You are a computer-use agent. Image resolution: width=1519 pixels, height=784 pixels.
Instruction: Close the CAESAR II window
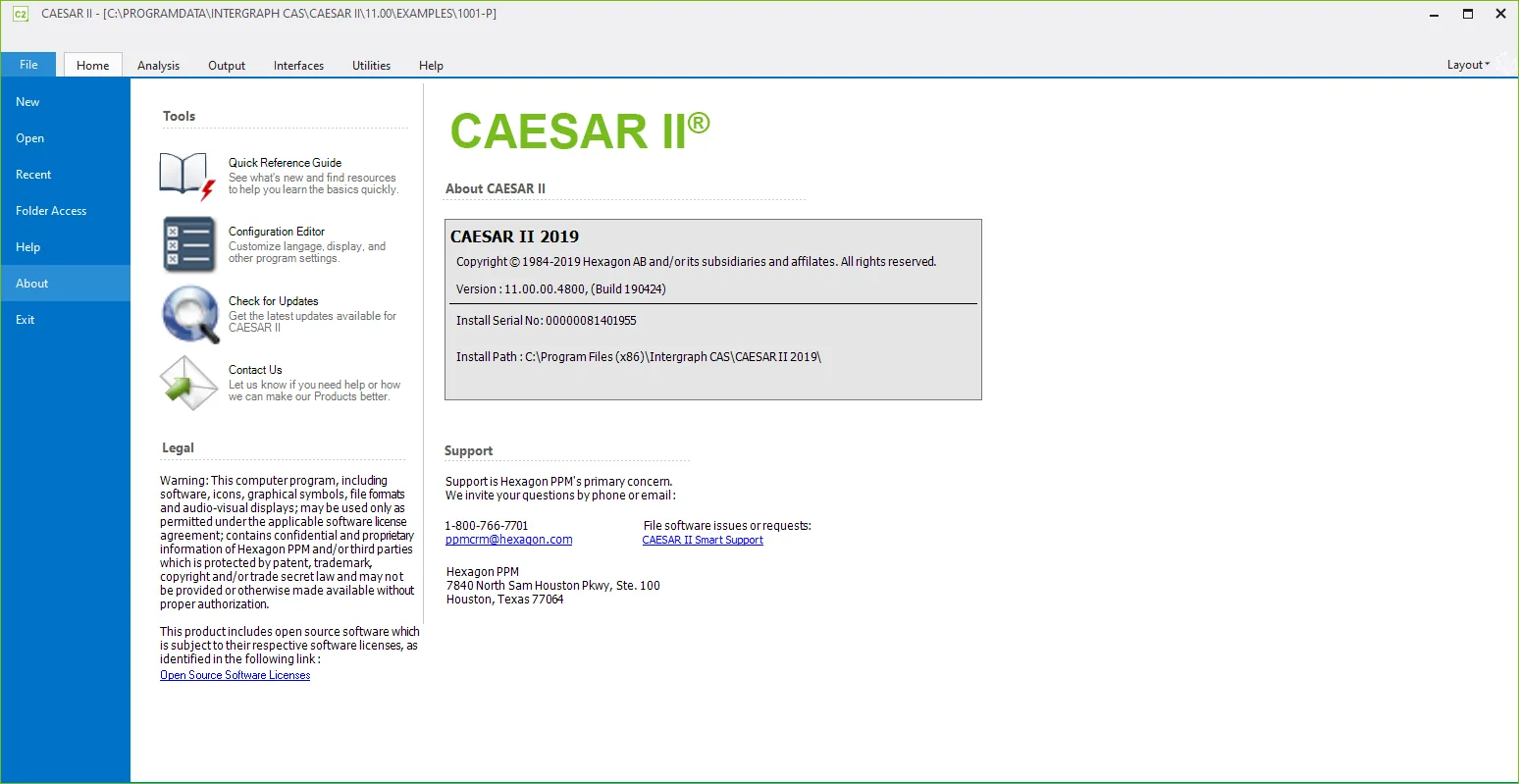tap(1501, 14)
